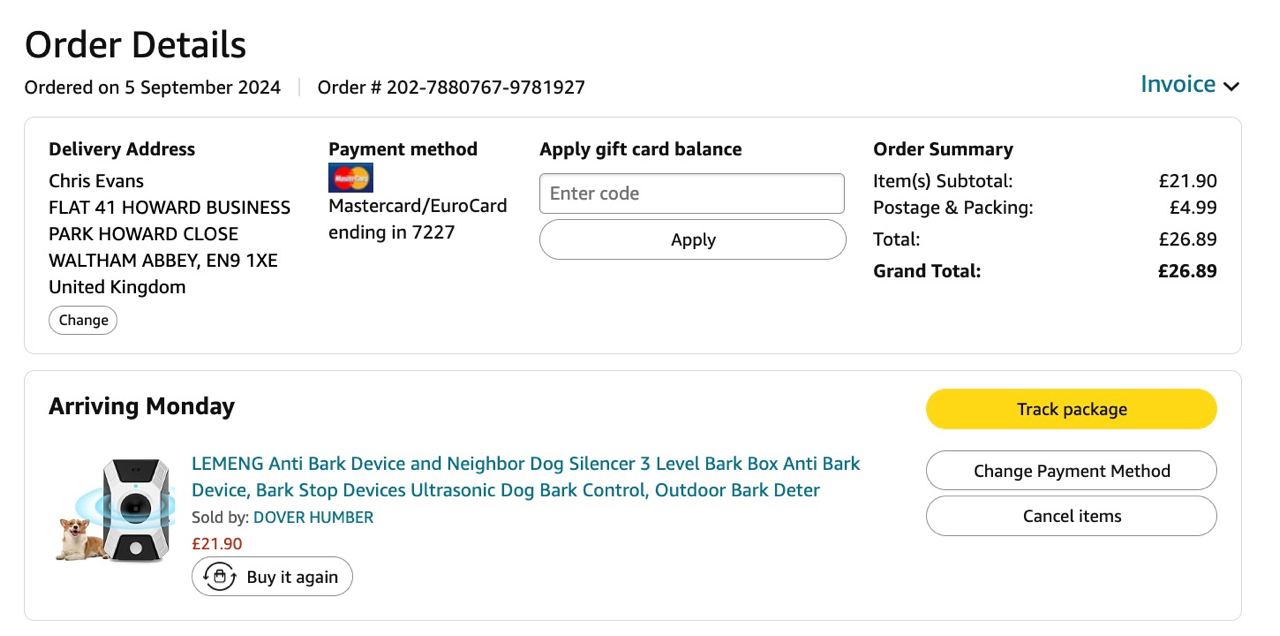
Task: Open the Invoice dropdown link
Action: pos(1178,85)
